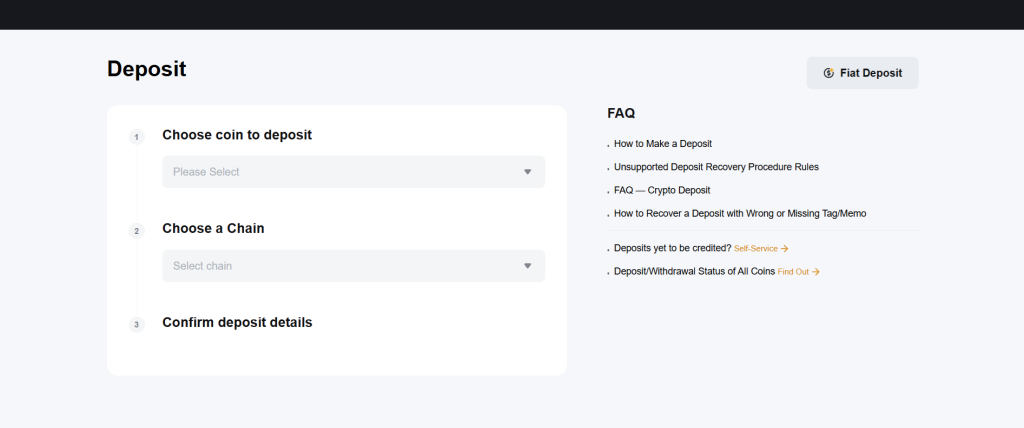Click the Find Out link
This screenshot has height=428, width=1024.
point(793,272)
